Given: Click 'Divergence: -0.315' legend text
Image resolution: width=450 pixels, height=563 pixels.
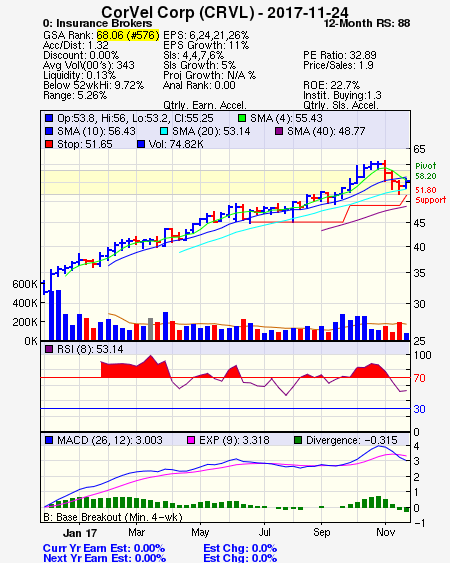Looking at the screenshot, I should tap(352, 440).
